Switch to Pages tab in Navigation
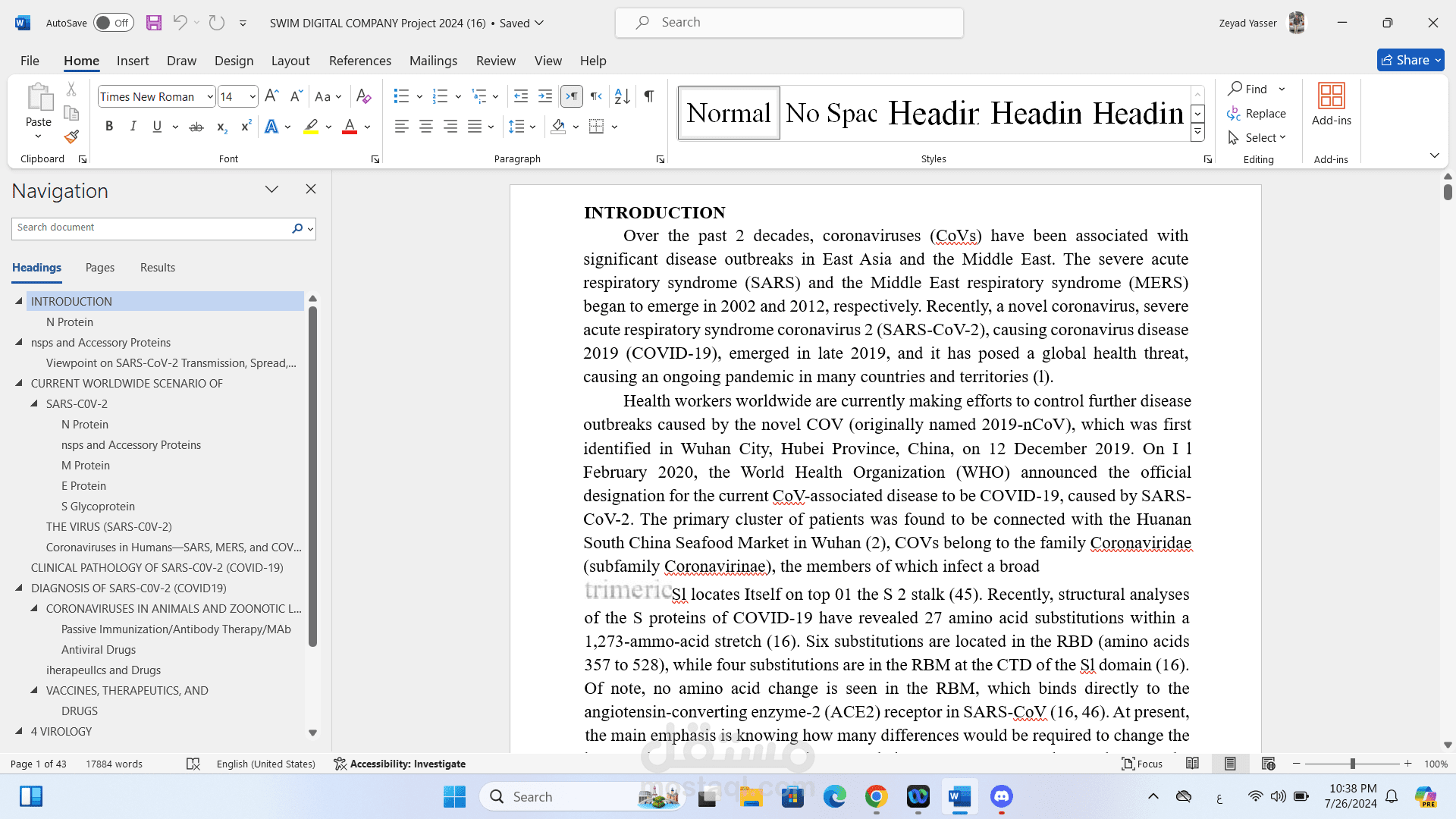This screenshot has height=819, width=1456. 100,268
